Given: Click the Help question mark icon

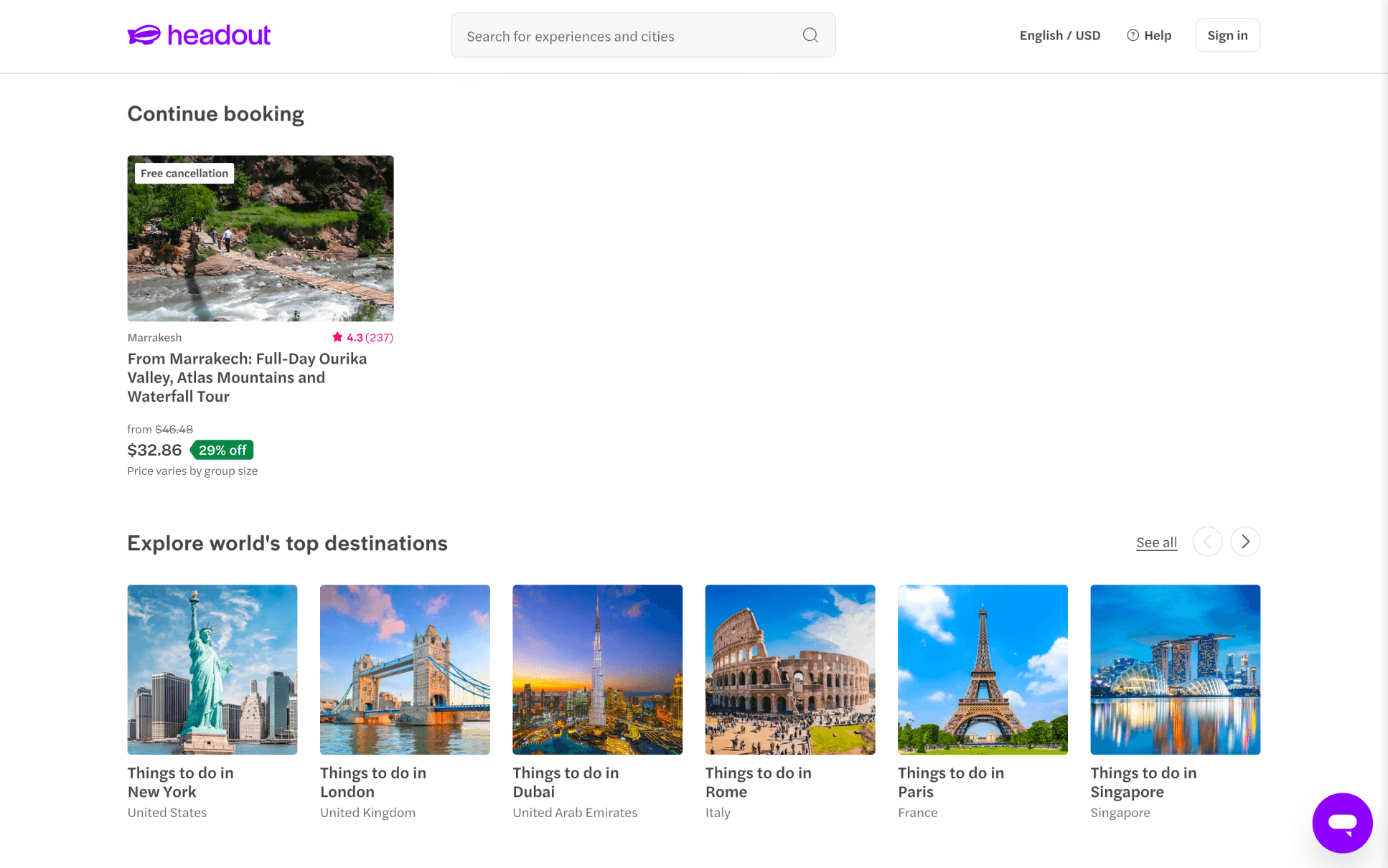Looking at the screenshot, I should 1133,35.
